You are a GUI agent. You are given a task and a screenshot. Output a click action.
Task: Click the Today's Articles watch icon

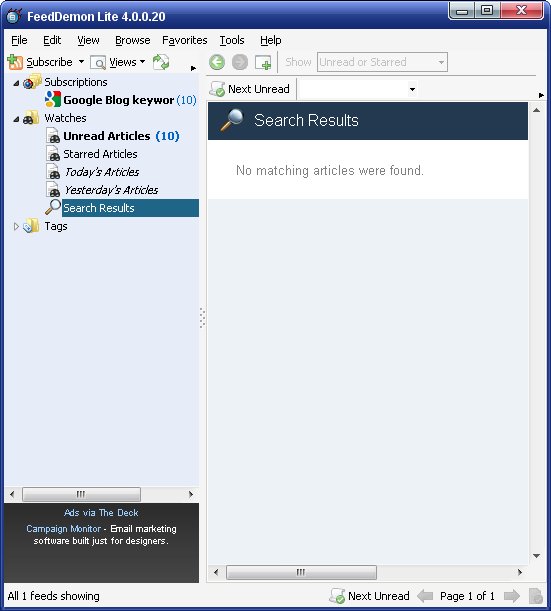click(53, 171)
